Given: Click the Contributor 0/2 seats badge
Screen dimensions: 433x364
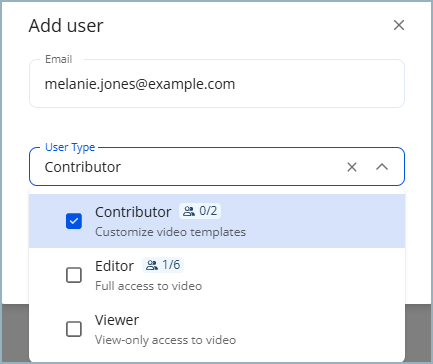Looking at the screenshot, I should [x=200, y=211].
